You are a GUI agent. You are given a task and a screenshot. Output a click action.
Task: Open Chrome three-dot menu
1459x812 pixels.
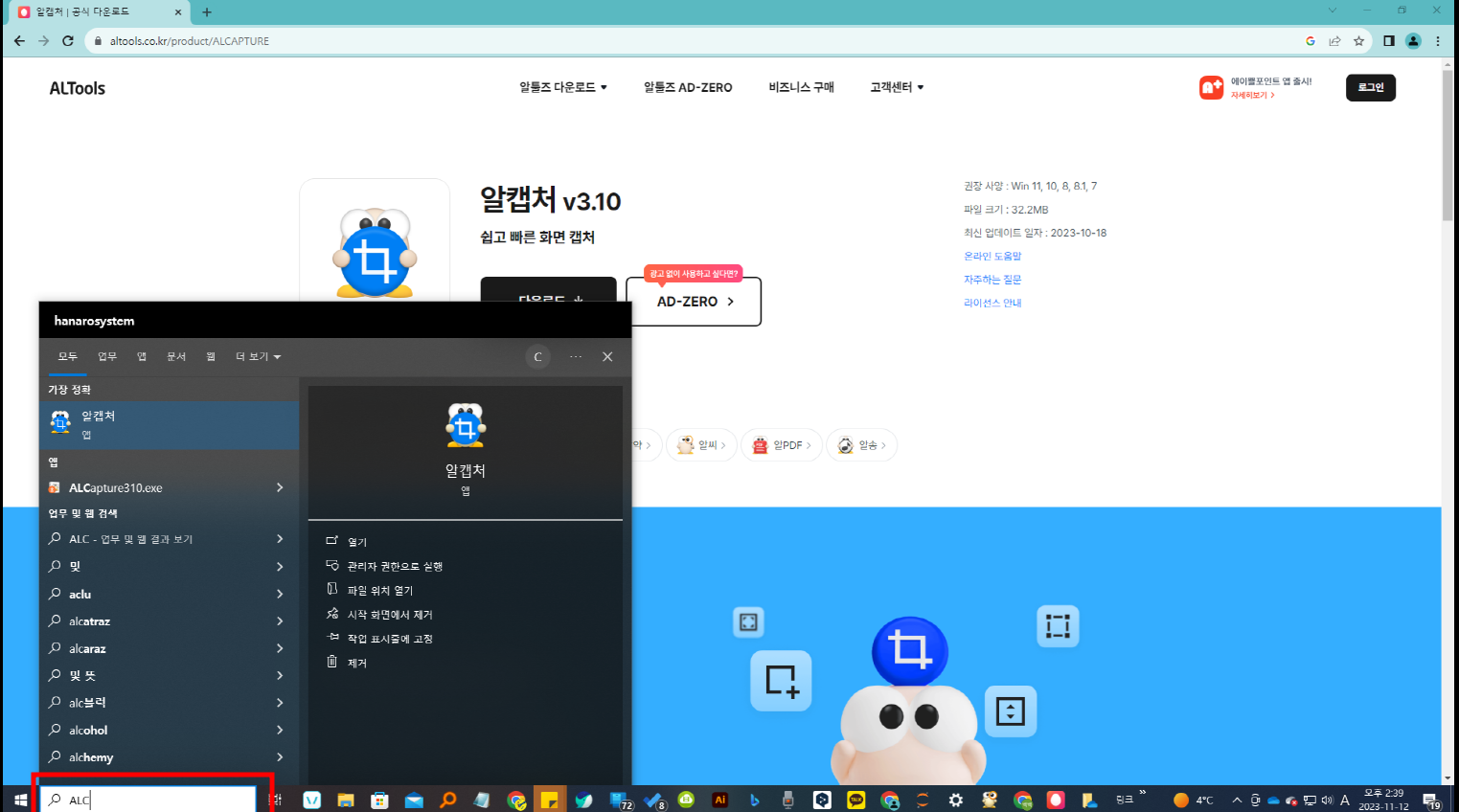point(1438,41)
